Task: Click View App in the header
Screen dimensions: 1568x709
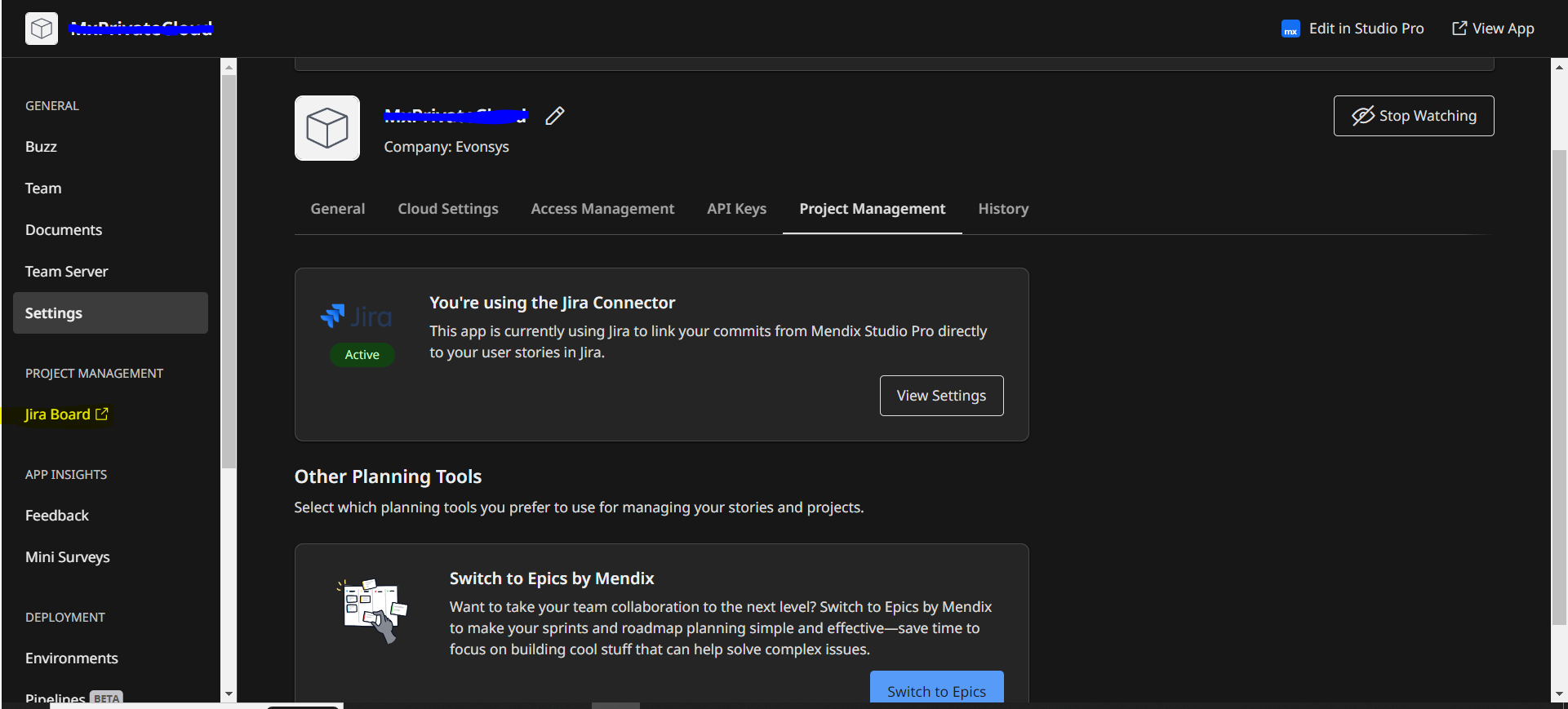Action: [1493, 29]
